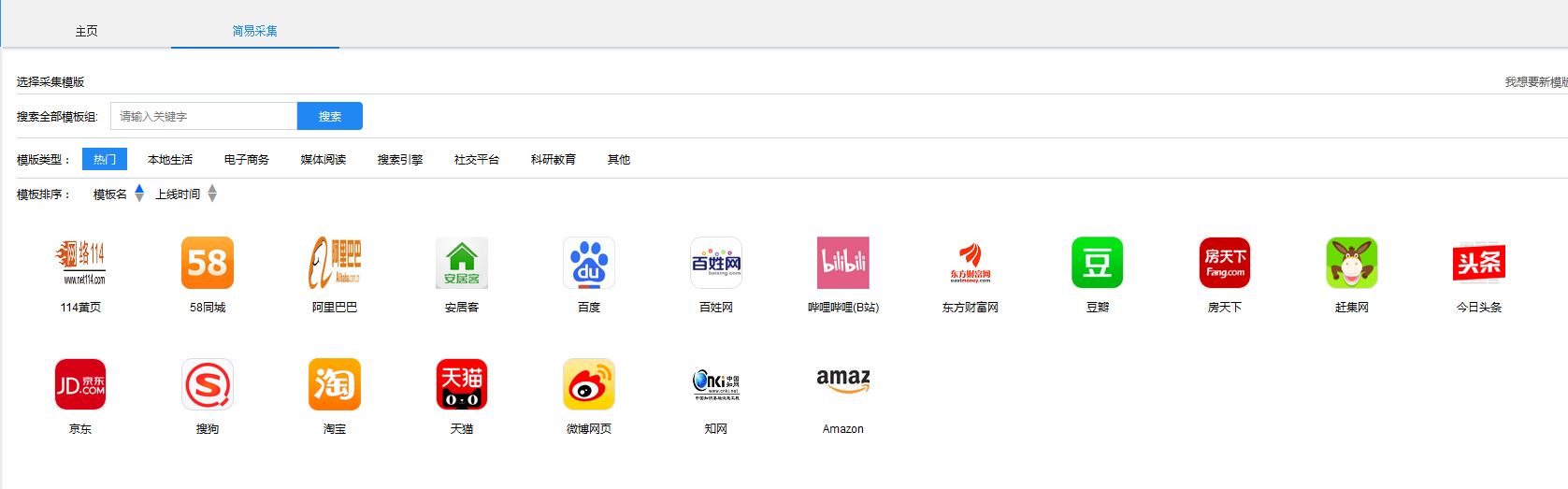1568x489 pixels.
Task: Filter templates by 本地生活 category
Action: pyautogui.click(x=170, y=159)
